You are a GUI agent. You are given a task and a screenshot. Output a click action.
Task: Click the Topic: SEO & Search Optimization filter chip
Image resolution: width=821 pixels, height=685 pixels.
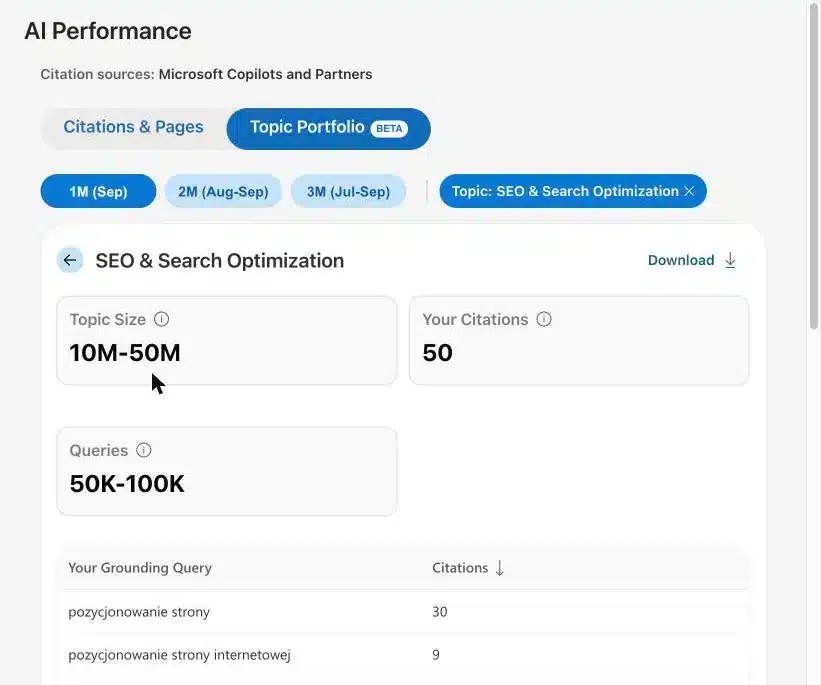[x=573, y=191]
